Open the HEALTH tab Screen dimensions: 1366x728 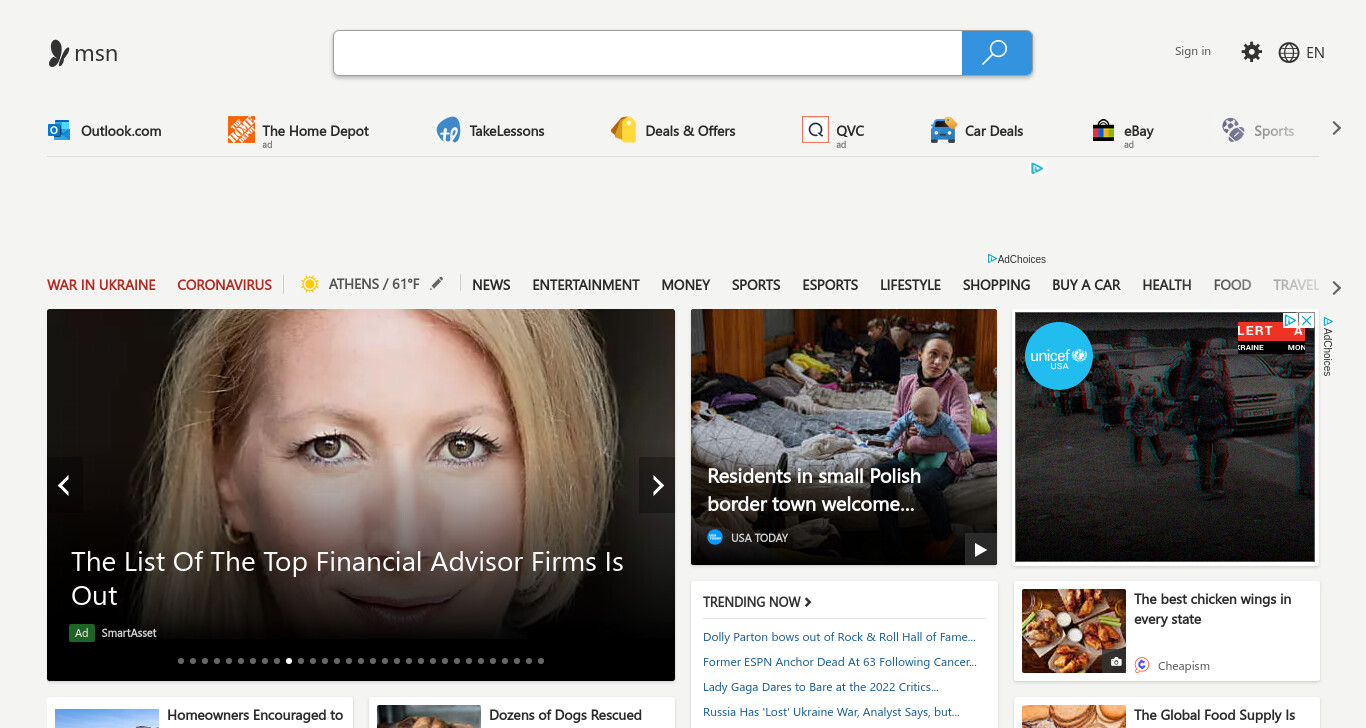1167,285
